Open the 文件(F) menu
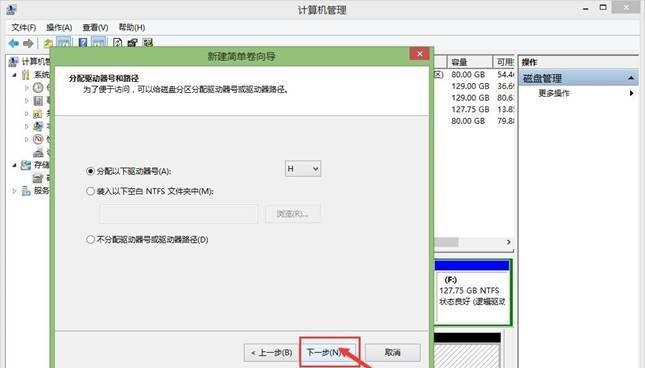The width and height of the screenshot is (645, 368). pos(23,28)
